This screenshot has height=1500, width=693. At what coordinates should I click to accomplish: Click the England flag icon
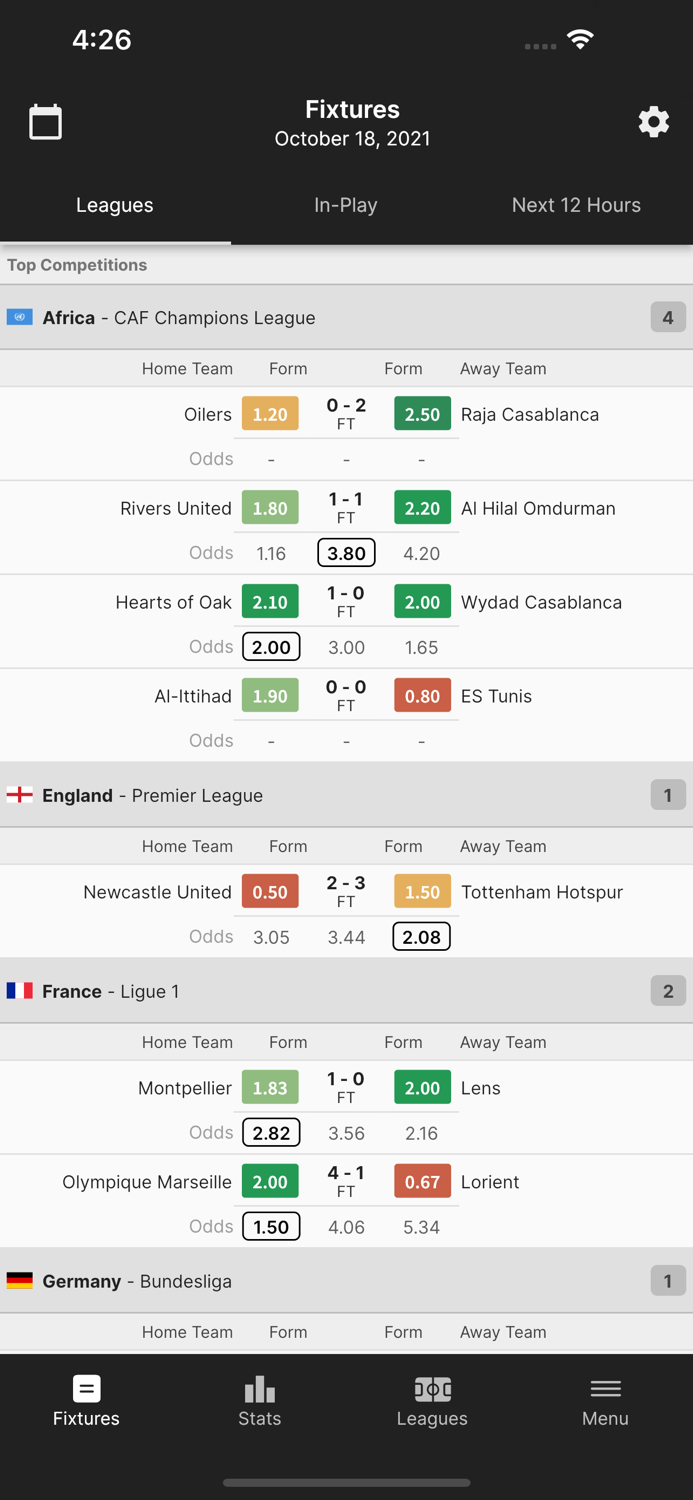tap(19, 795)
